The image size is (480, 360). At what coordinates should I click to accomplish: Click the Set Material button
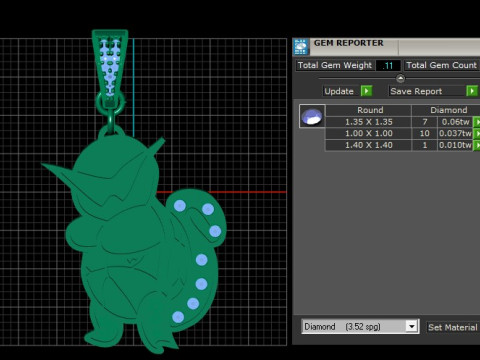point(453,327)
